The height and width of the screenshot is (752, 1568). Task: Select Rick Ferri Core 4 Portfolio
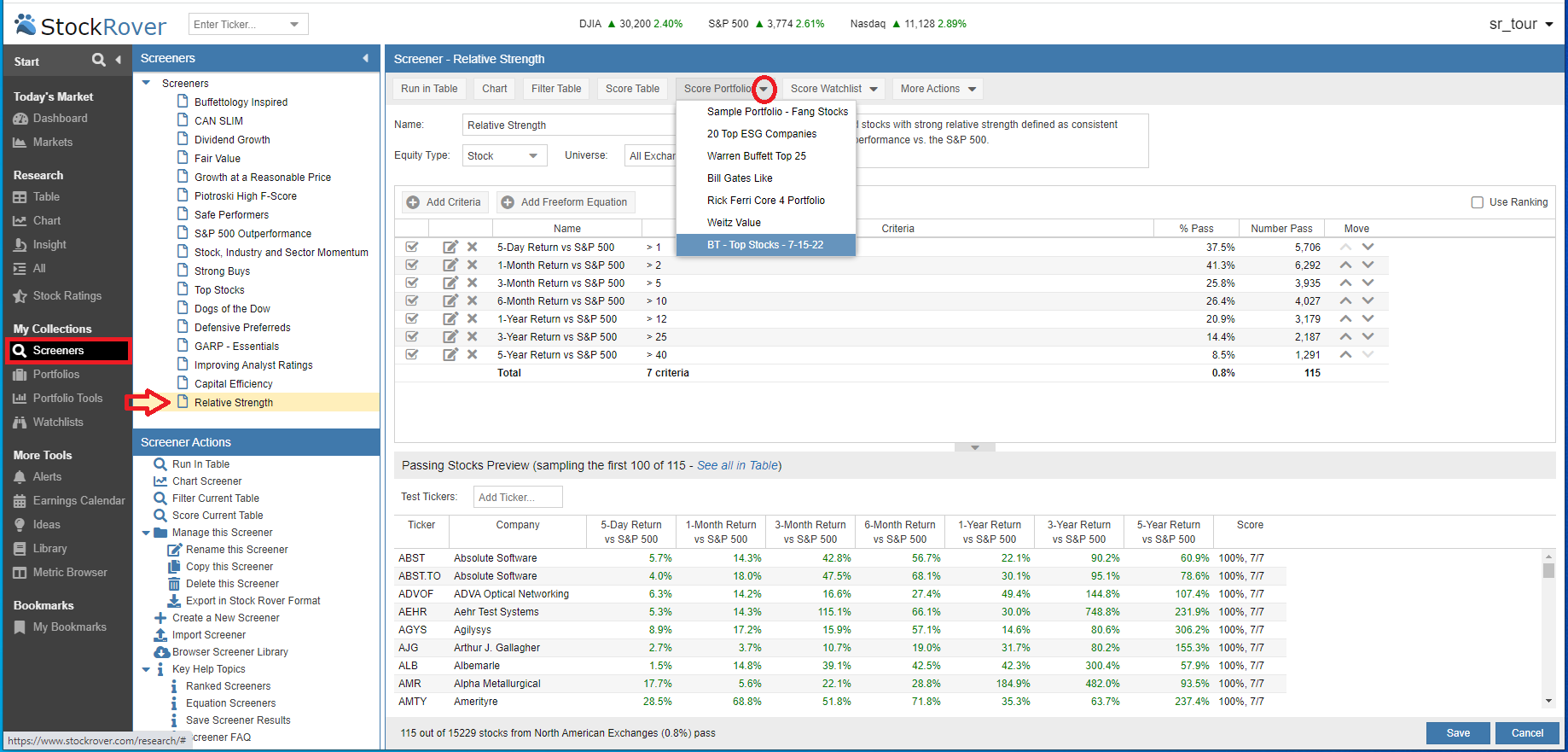tap(766, 201)
